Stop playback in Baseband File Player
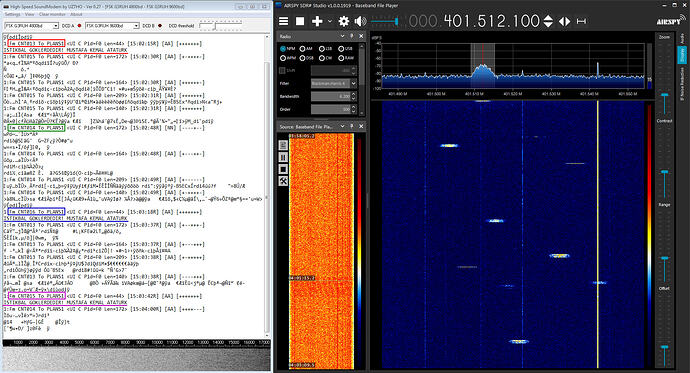Viewport: 690px width, 373px height. click(x=283, y=169)
